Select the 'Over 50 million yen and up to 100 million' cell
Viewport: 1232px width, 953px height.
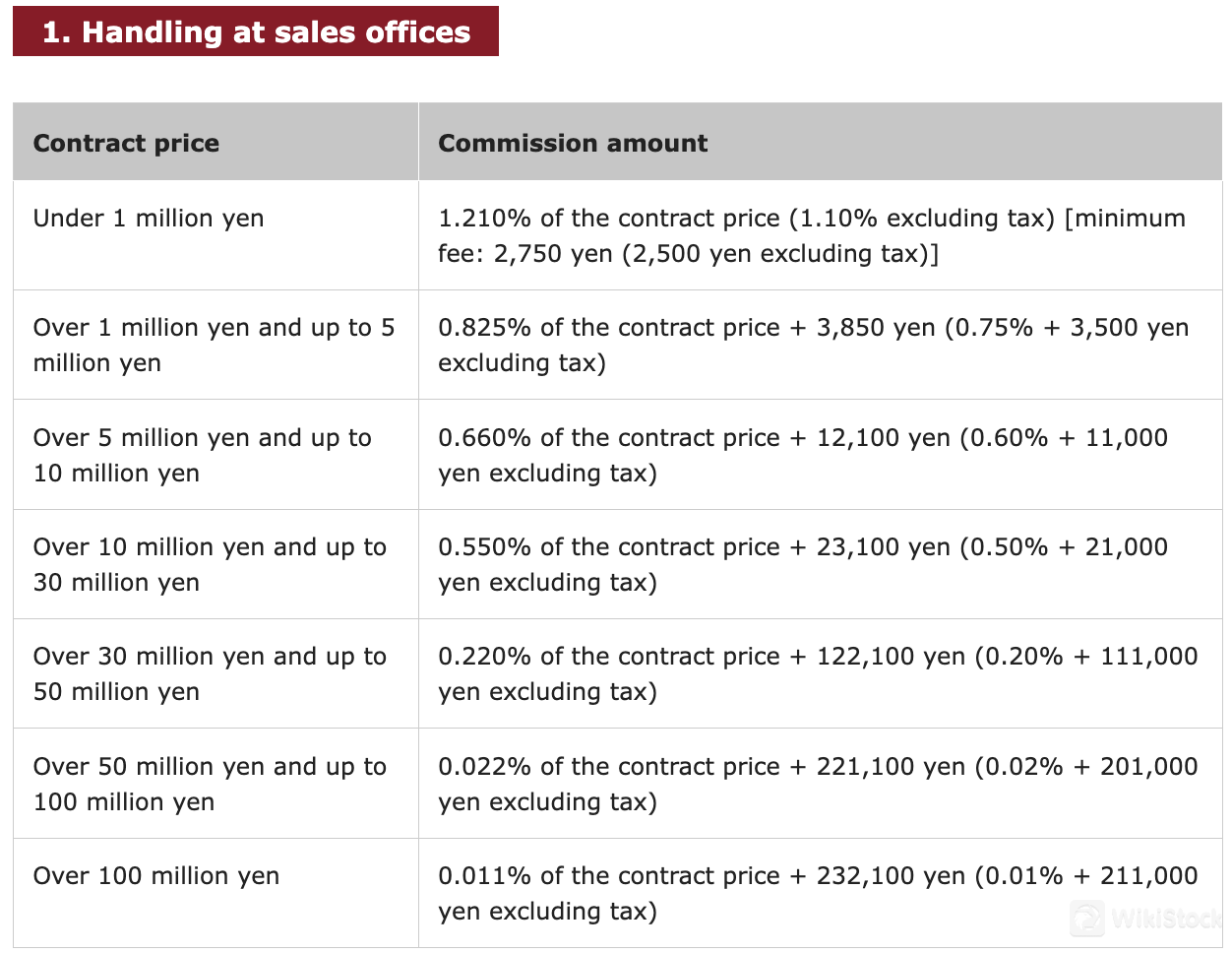click(x=210, y=784)
